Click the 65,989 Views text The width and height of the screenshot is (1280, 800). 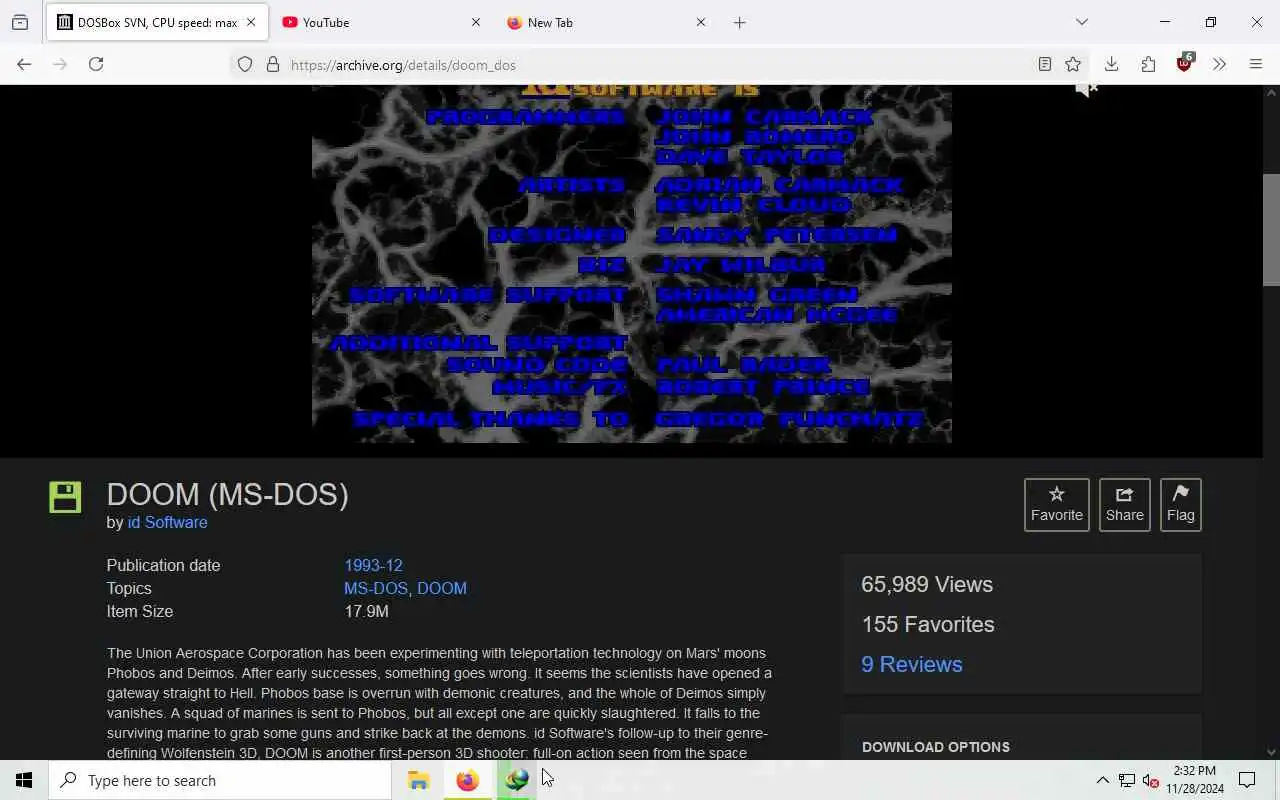[927, 584]
